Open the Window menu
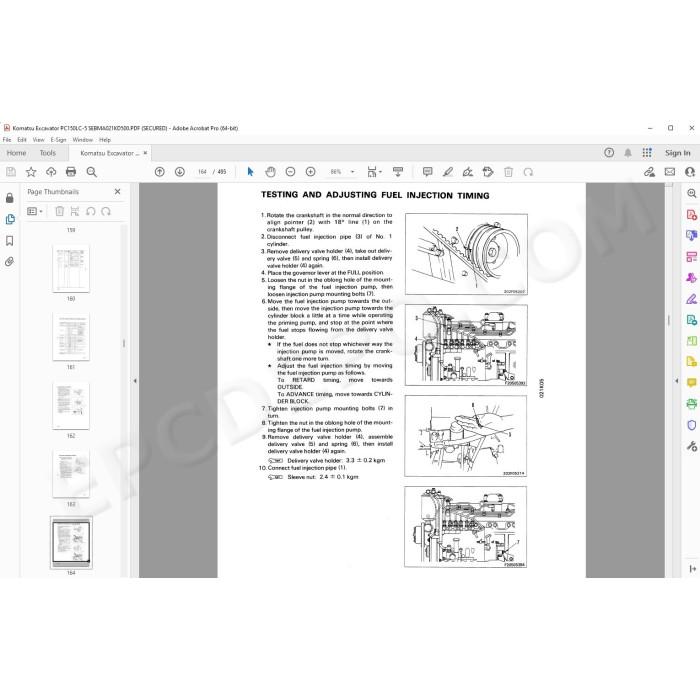This screenshot has width=700, height=700. point(83,140)
